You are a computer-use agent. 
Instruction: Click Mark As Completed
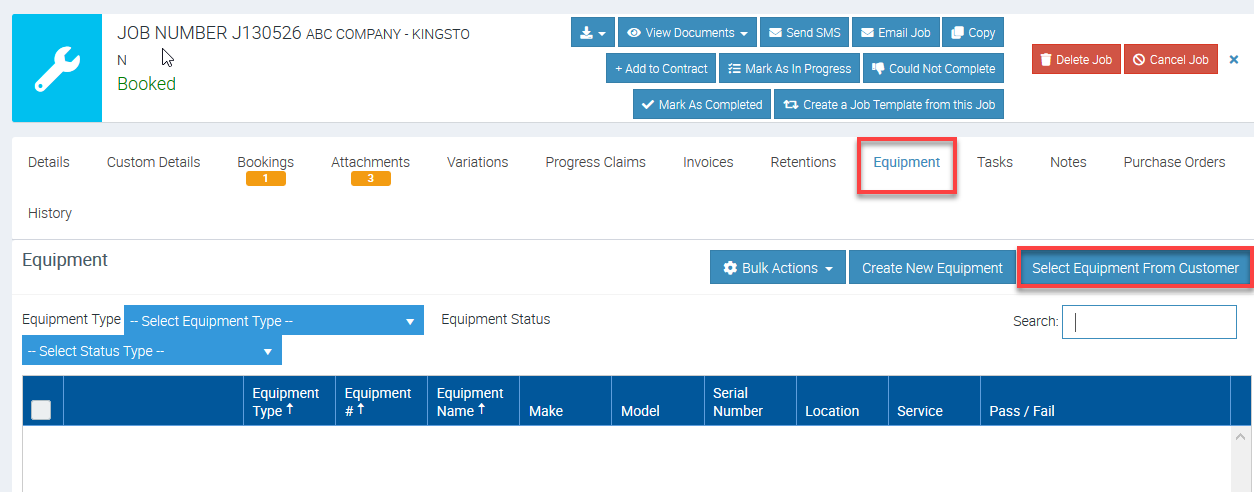[700, 105]
